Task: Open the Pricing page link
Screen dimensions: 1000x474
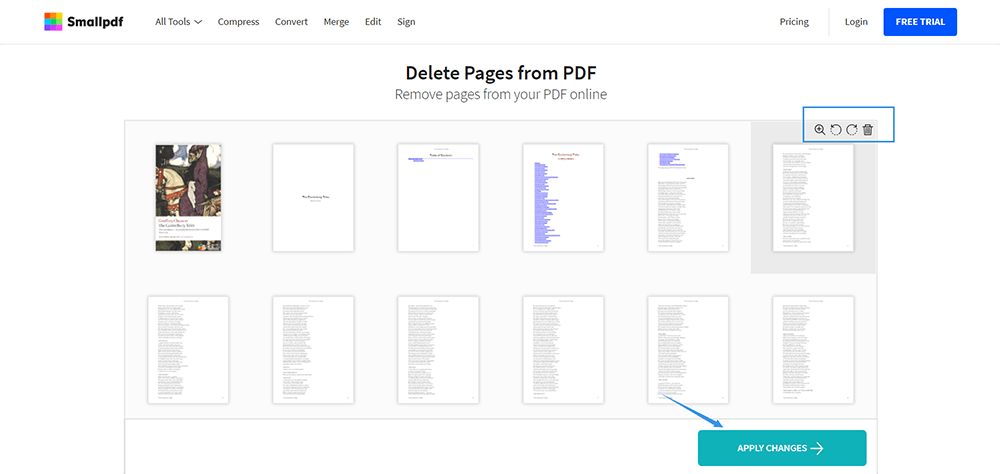Action: pyautogui.click(x=794, y=22)
